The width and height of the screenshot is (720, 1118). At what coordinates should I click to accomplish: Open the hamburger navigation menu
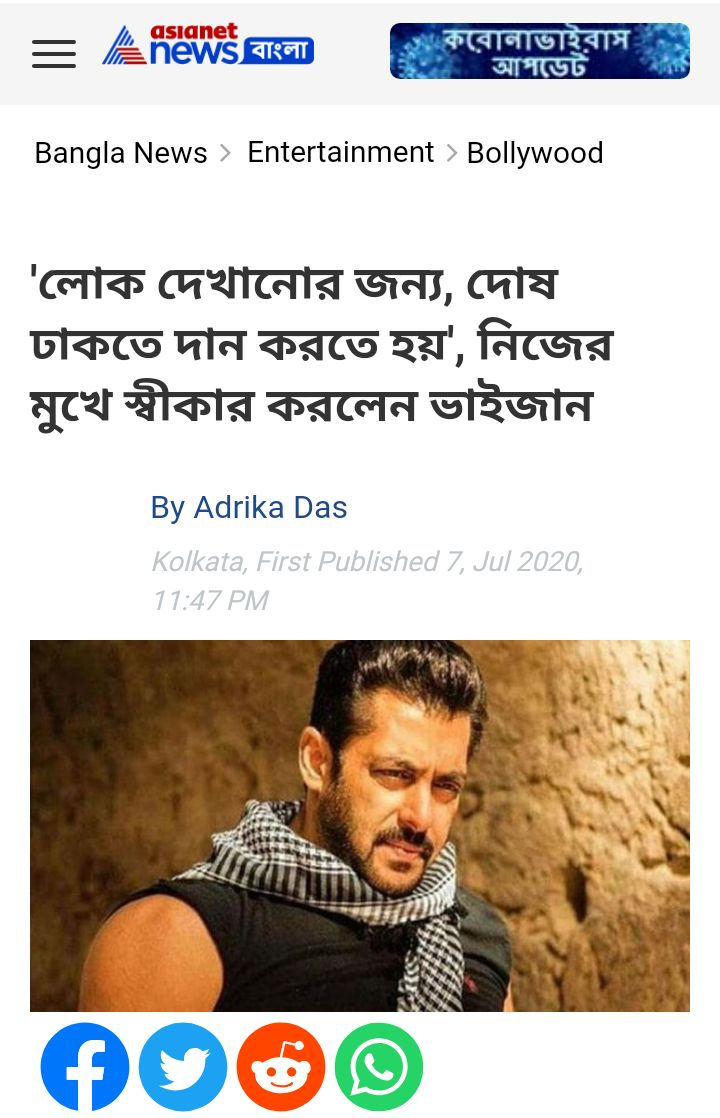tap(54, 54)
